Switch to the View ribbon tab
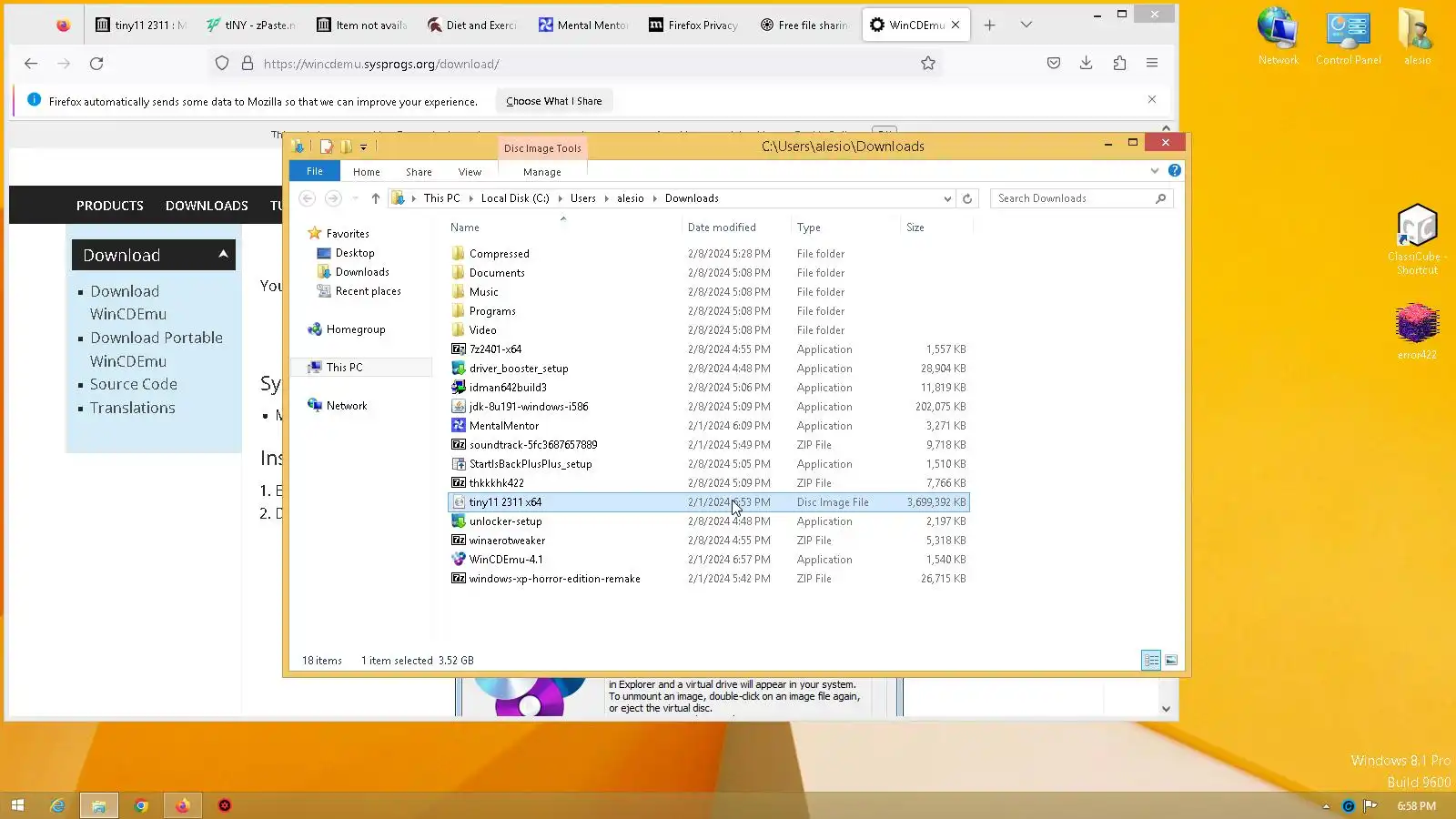 coord(470,172)
